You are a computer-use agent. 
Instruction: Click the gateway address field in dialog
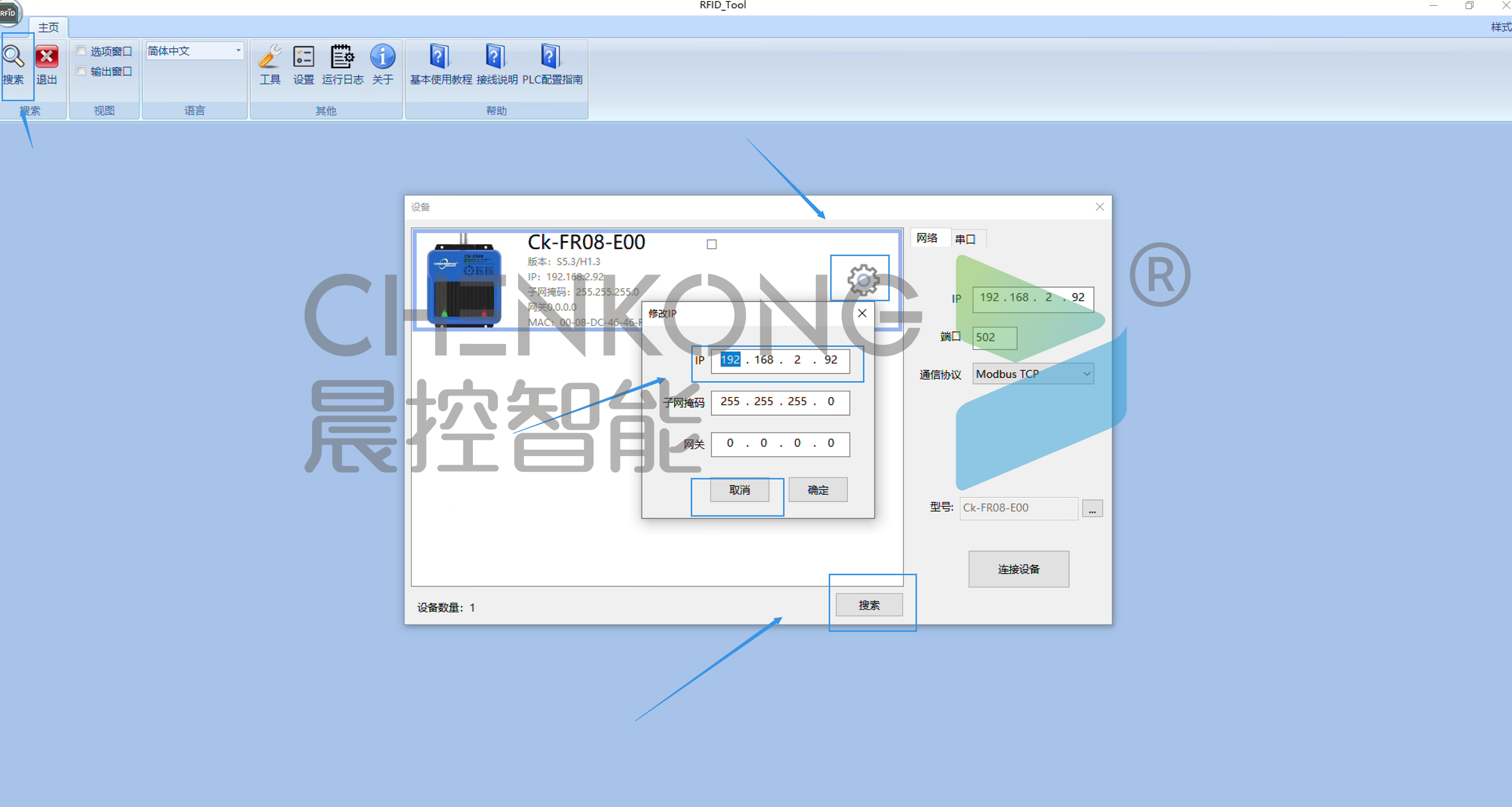(780, 444)
